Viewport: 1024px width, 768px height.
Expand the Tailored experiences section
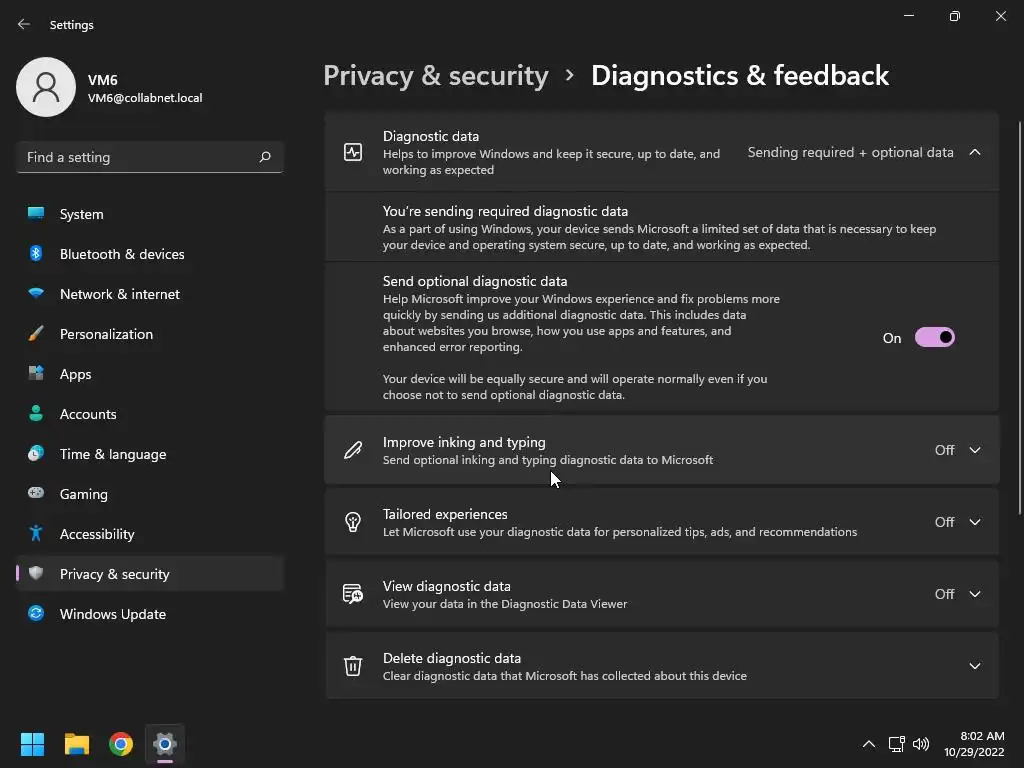975,522
